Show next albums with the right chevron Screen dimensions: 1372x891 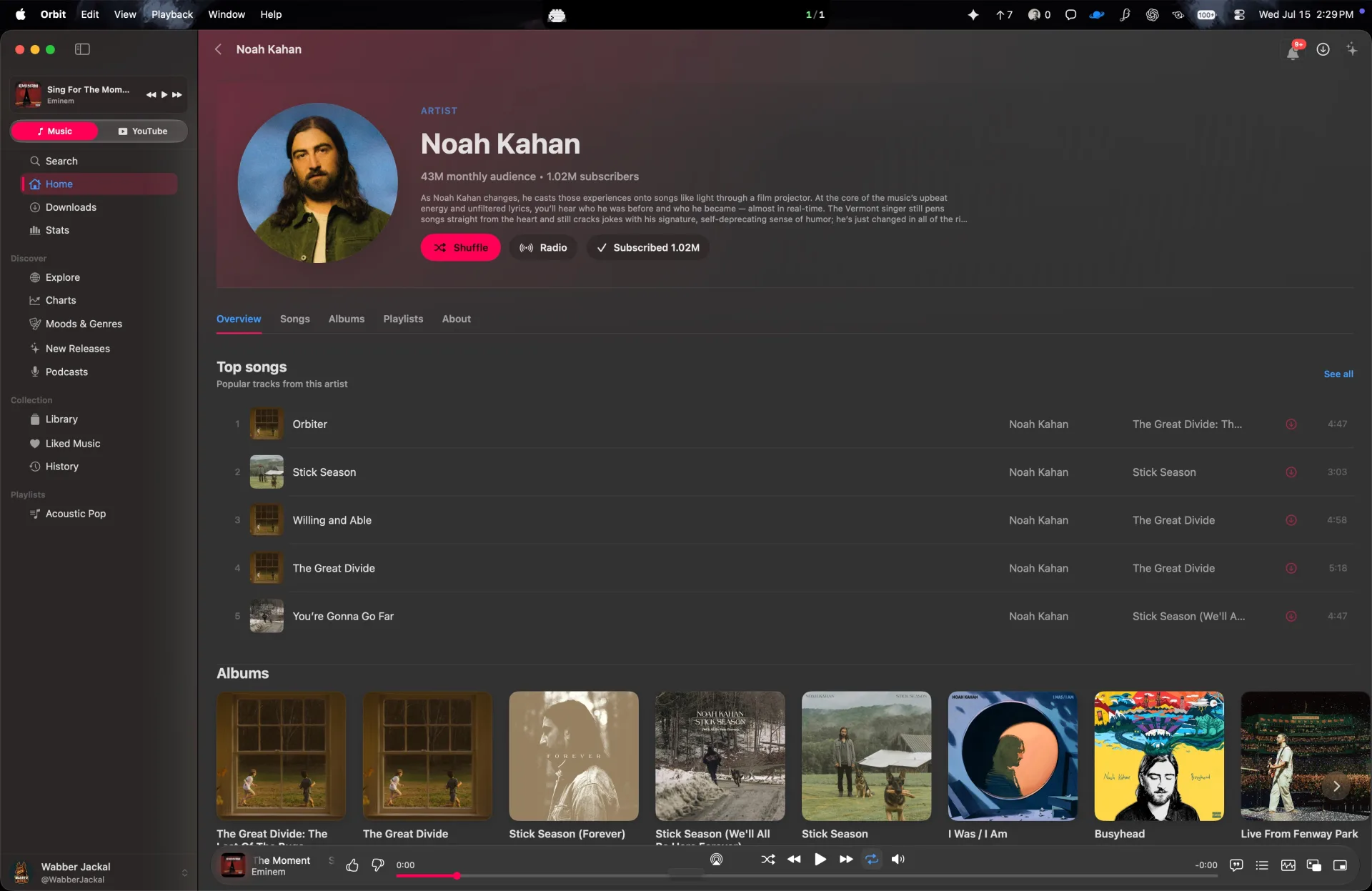(1336, 786)
